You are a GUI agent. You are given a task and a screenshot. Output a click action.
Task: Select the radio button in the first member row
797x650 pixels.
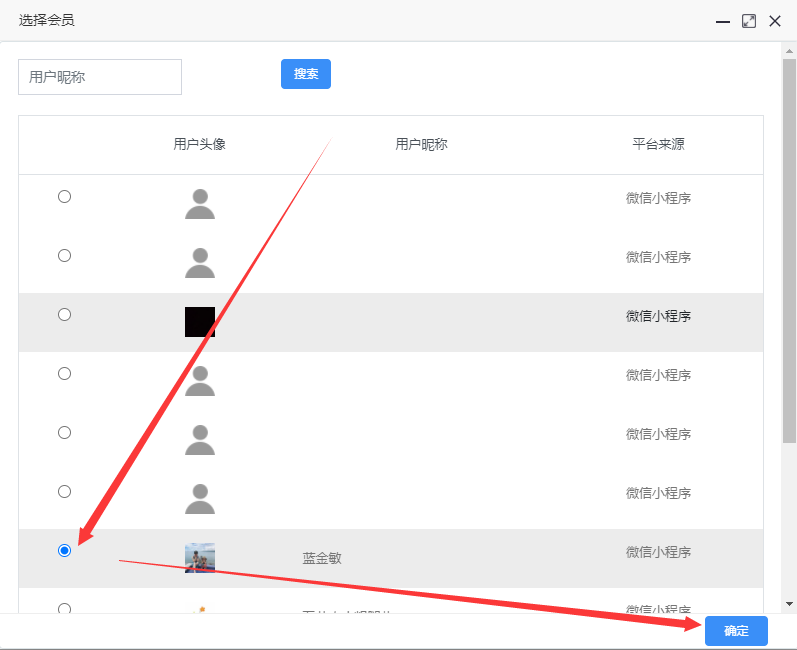pos(65,197)
